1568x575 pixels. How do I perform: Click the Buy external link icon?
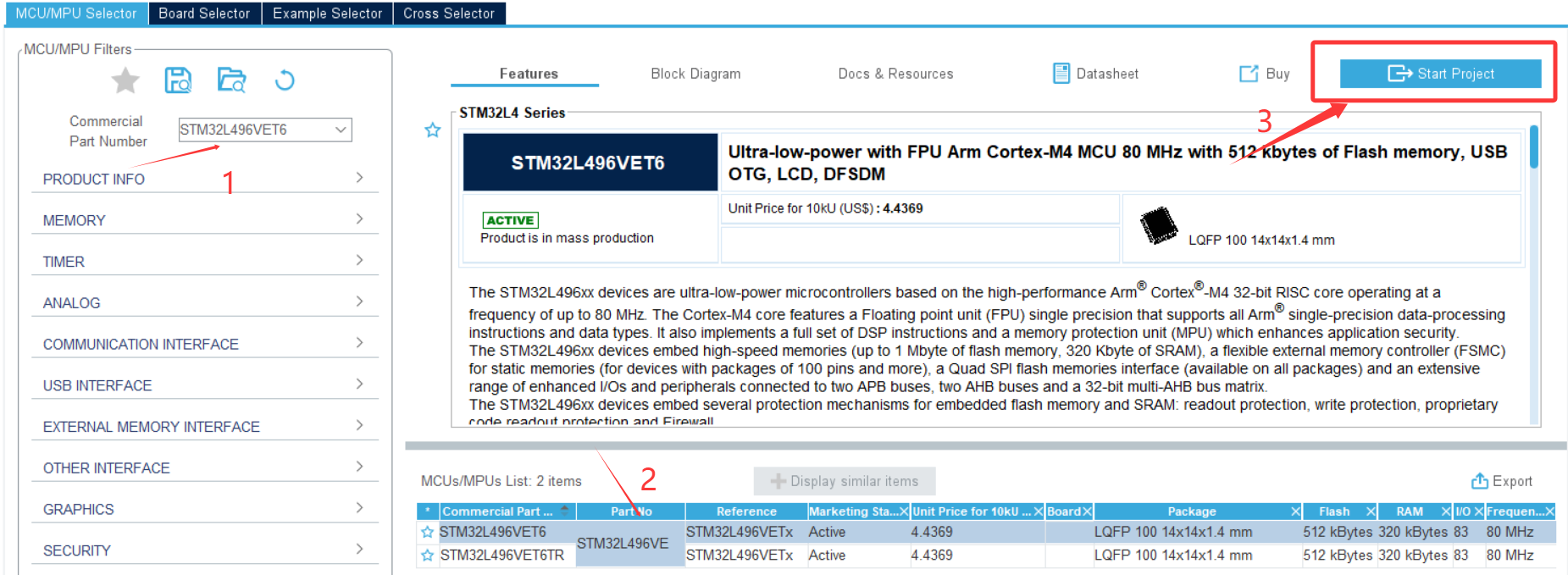1249,74
